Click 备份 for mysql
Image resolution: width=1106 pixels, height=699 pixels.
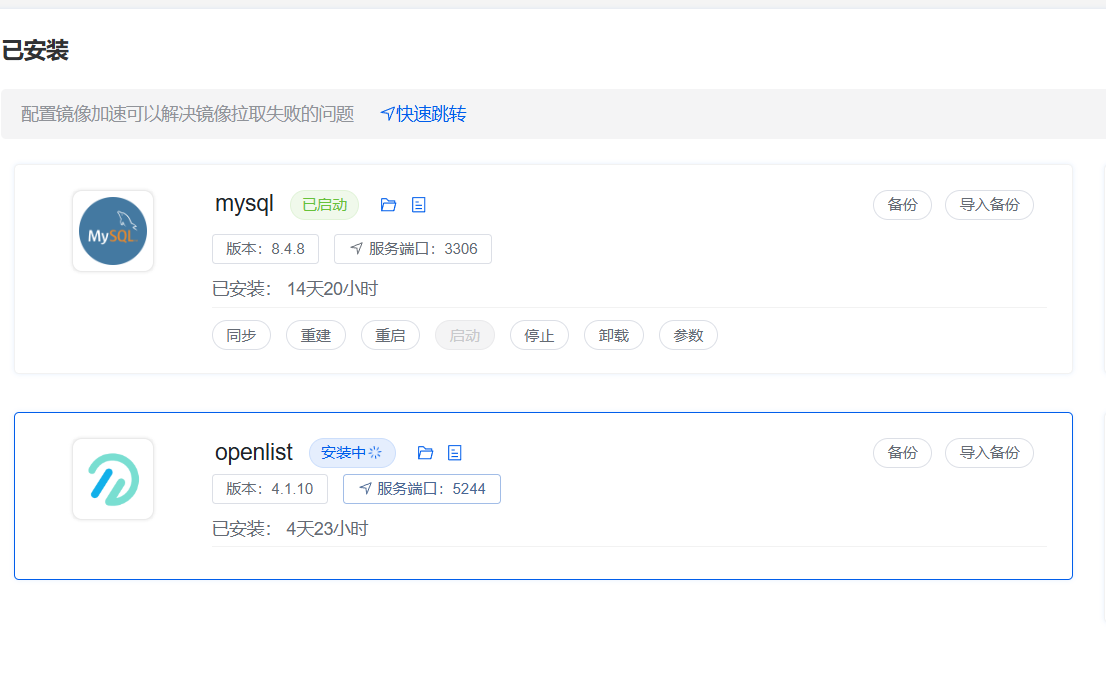click(x=902, y=205)
